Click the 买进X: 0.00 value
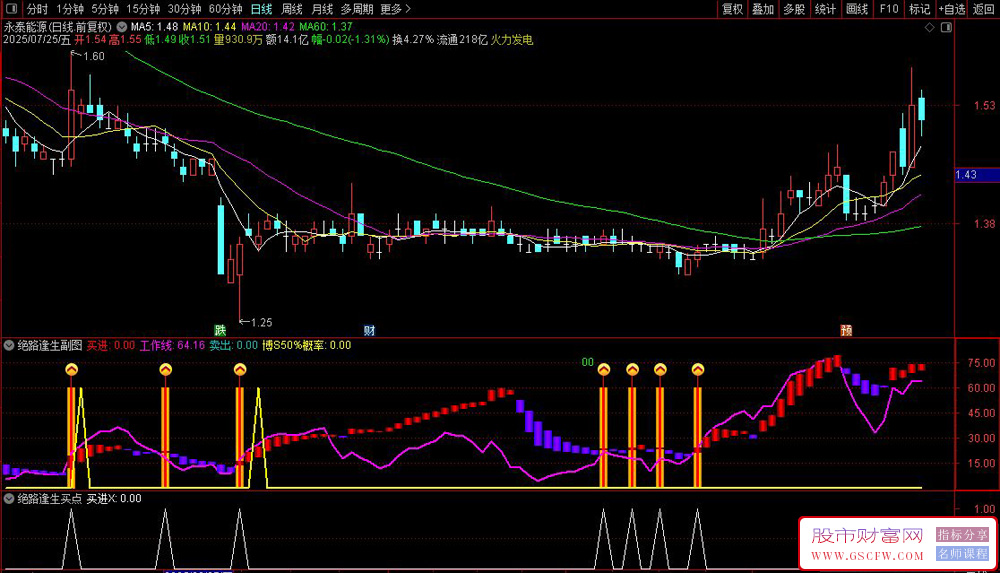 pyautogui.click(x=114, y=498)
